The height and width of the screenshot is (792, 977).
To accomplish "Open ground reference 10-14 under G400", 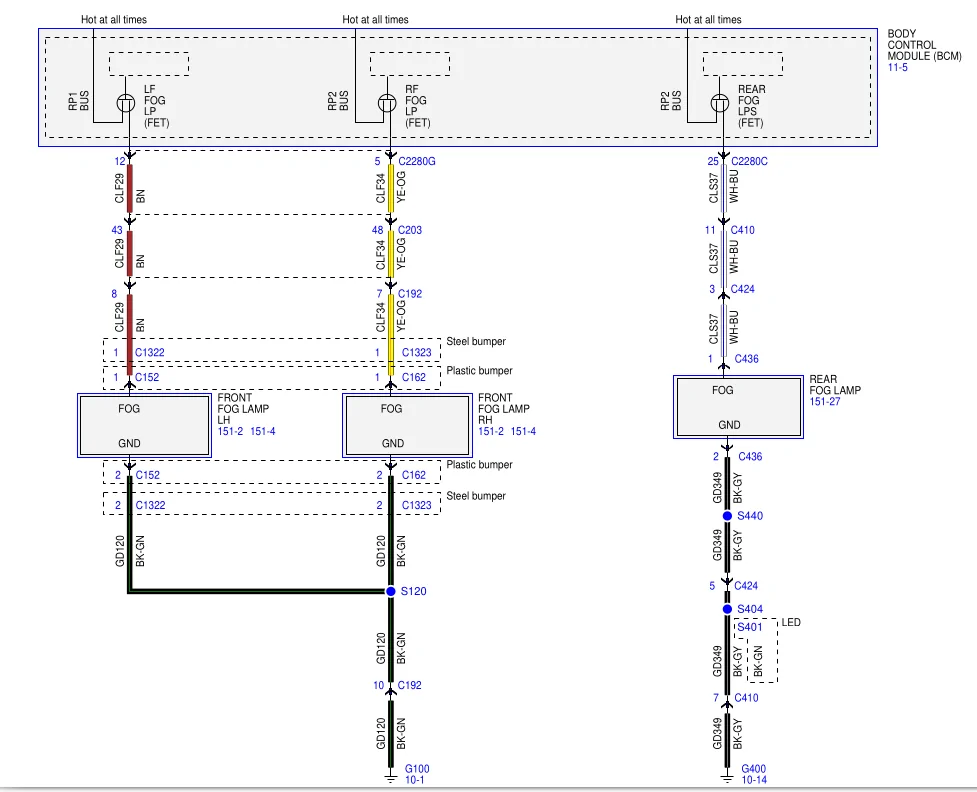I will click(754, 780).
